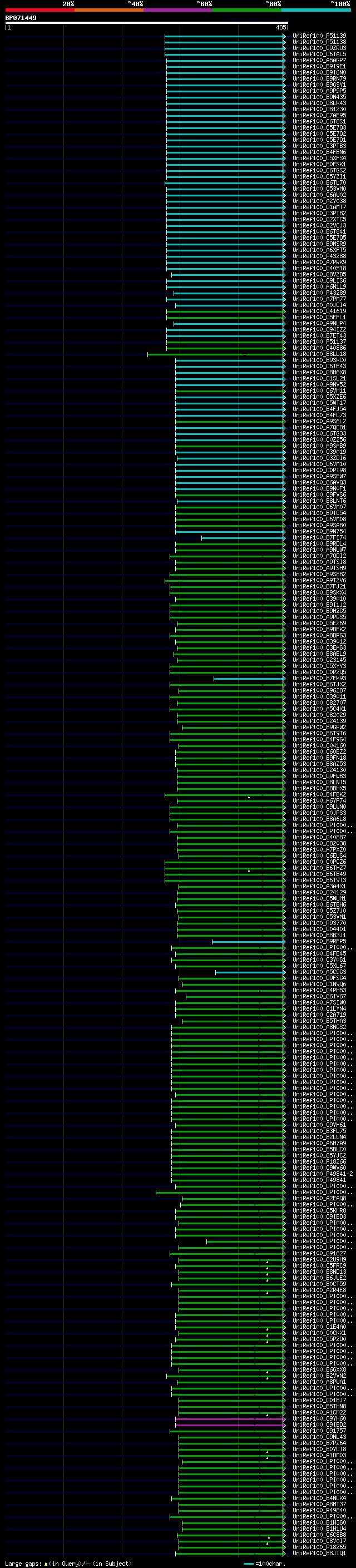Select hit label UniRef100_Q0CKX1

point(319,1333)
